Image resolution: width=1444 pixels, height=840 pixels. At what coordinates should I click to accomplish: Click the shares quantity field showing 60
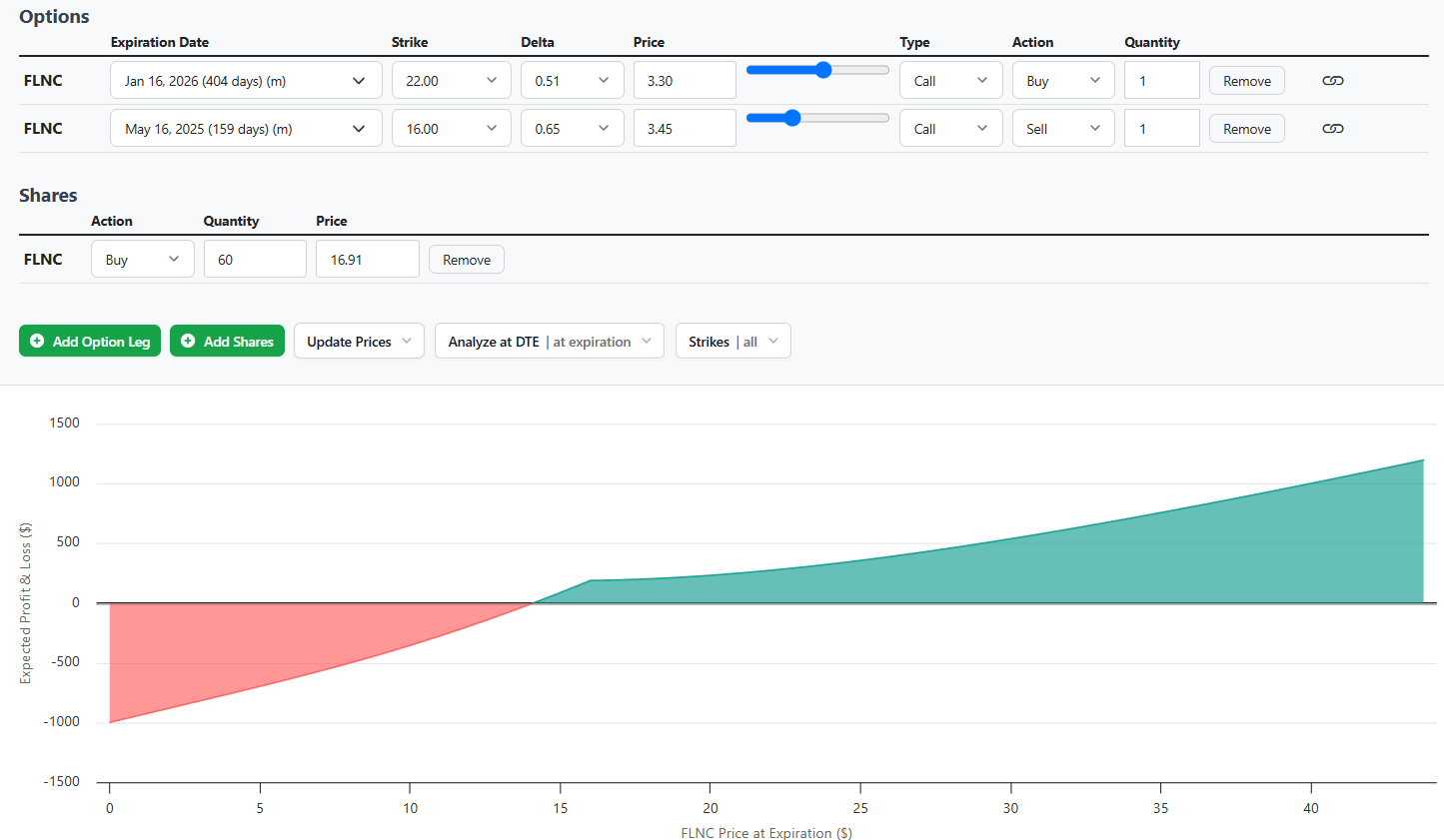coord(255,258)
